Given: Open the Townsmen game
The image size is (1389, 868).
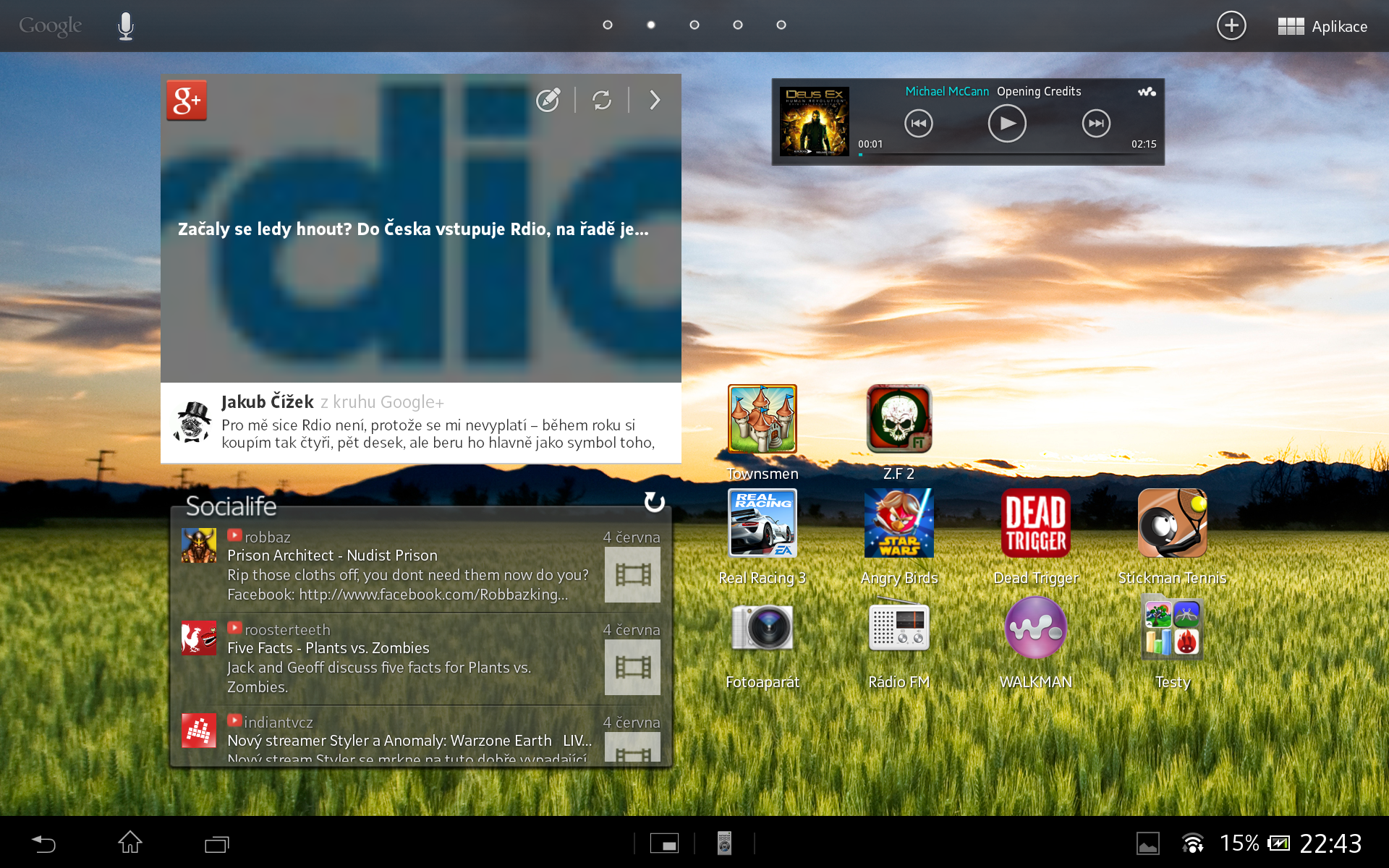Looking at the screenshot, I should 762,418.
